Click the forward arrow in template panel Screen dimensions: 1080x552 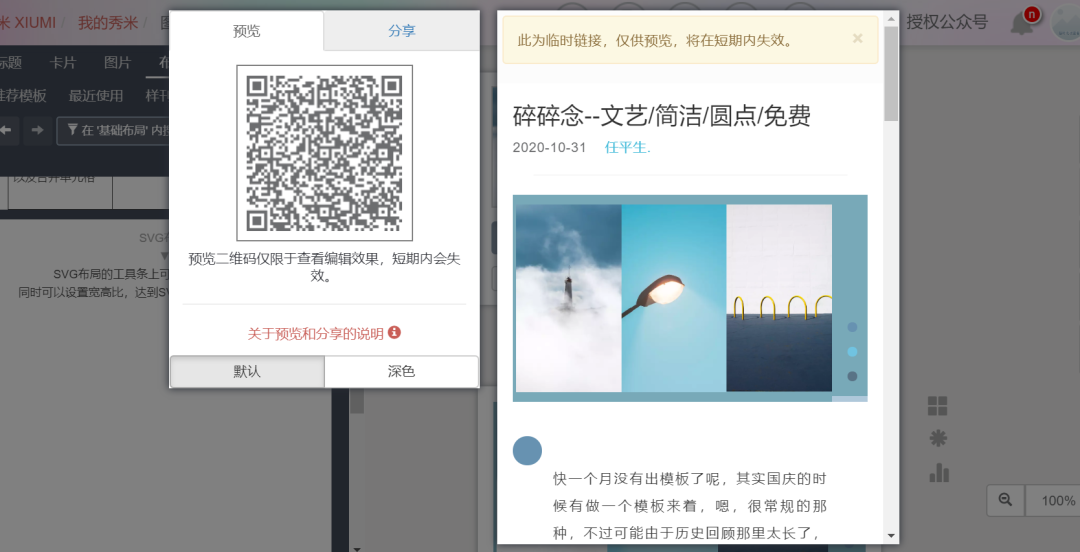coord(38,130)
